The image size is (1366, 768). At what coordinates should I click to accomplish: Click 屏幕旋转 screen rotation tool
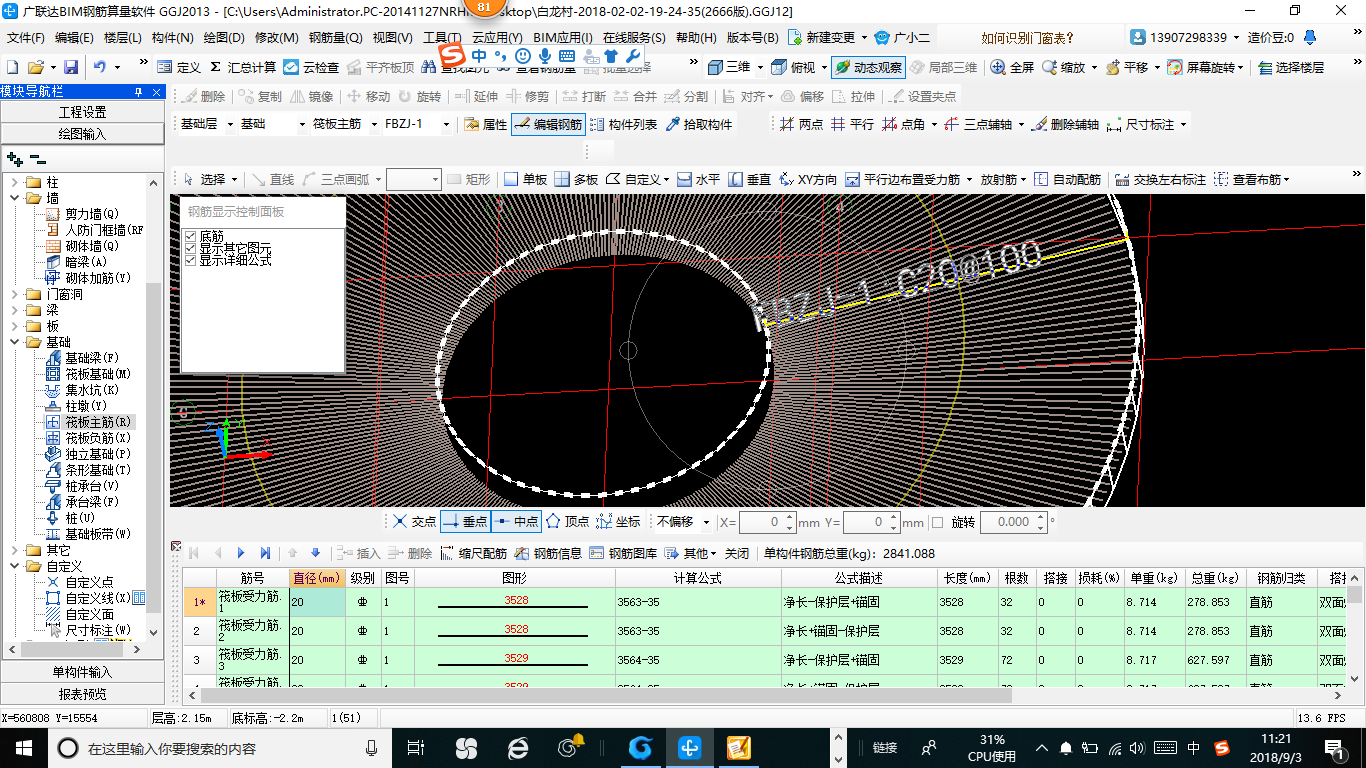1203,67
